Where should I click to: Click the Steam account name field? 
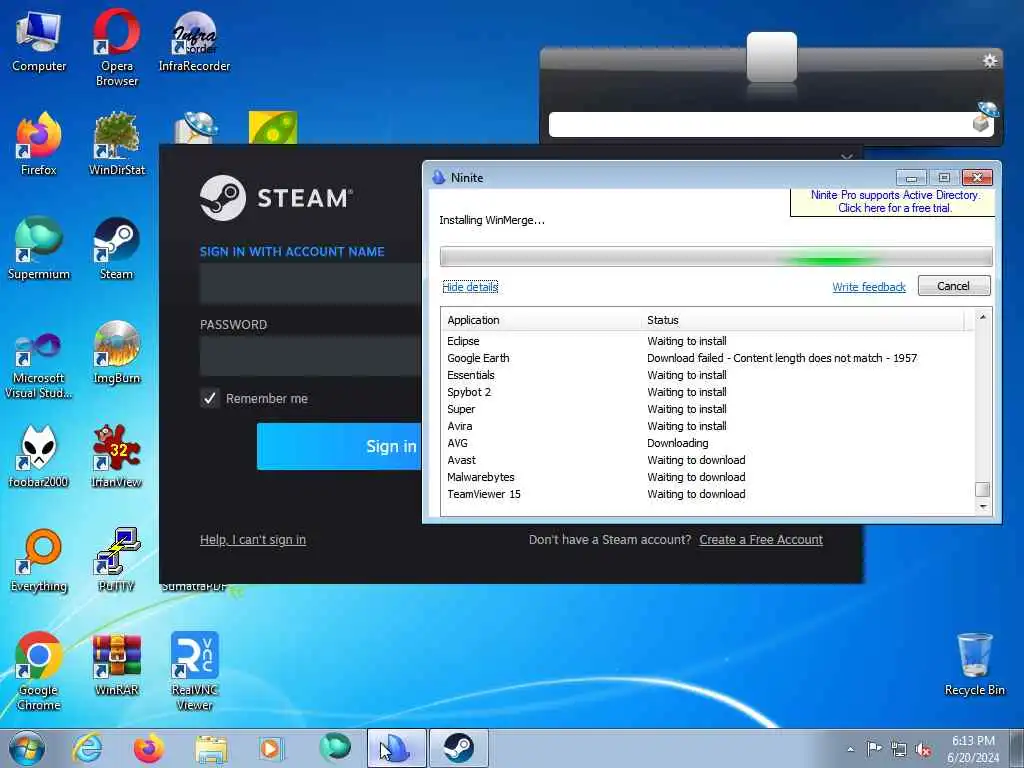click(310, 283)
